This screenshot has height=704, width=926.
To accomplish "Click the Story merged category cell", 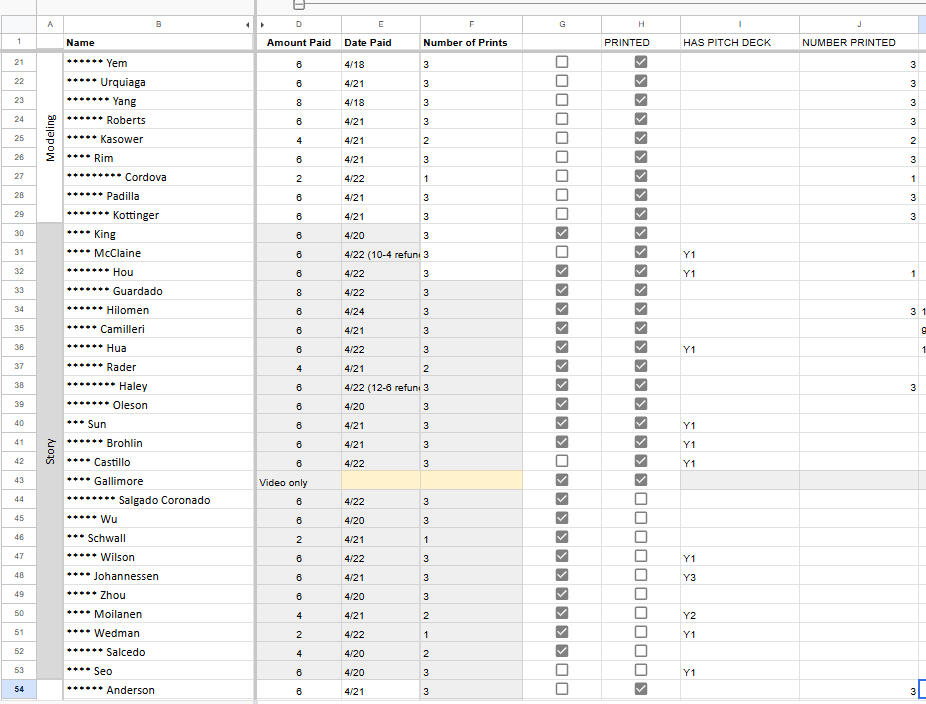I will [50, 452].
